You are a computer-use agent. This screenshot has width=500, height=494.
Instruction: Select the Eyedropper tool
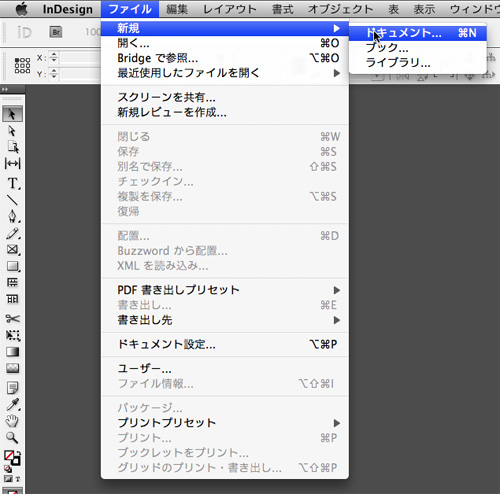(x=13, y=404)
